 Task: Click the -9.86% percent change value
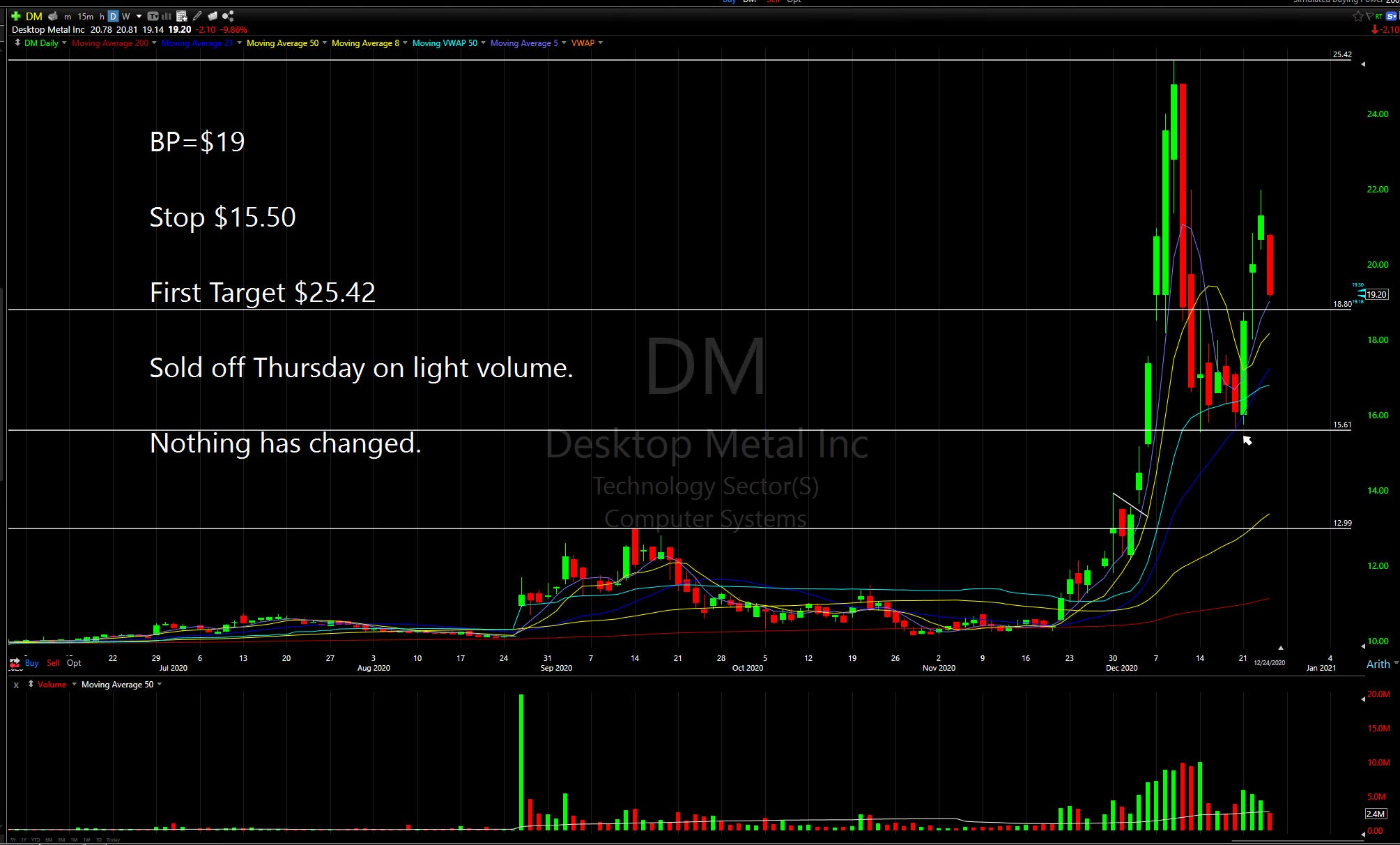tap(233, 30)
